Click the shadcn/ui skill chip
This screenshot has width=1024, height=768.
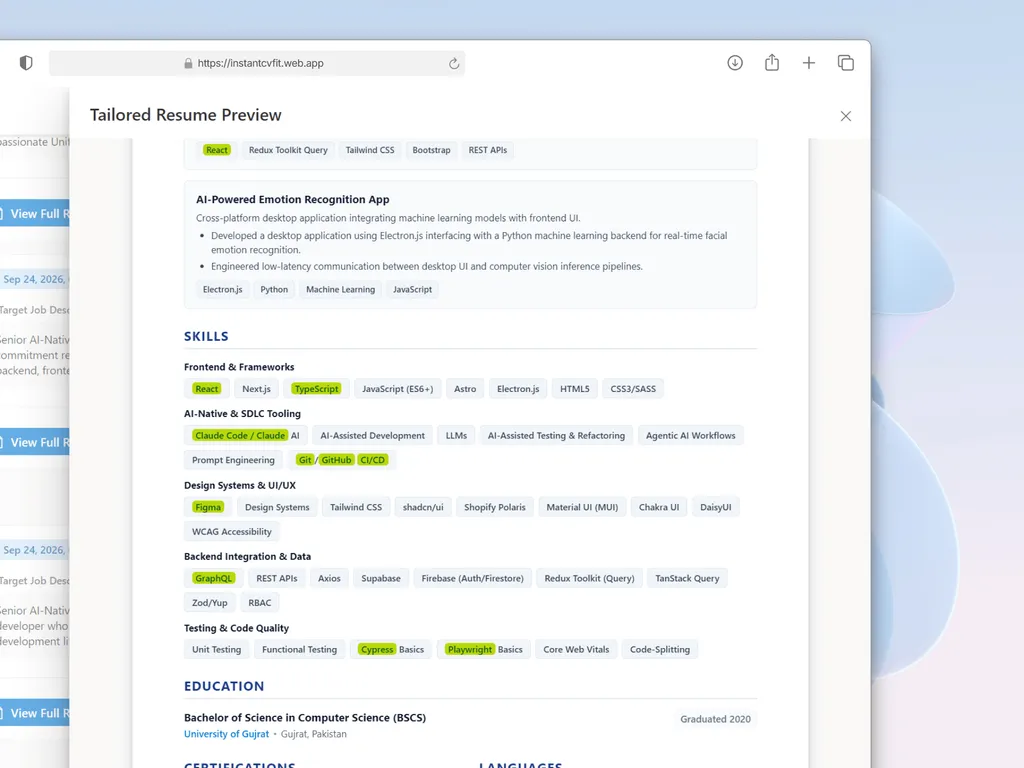423,507
